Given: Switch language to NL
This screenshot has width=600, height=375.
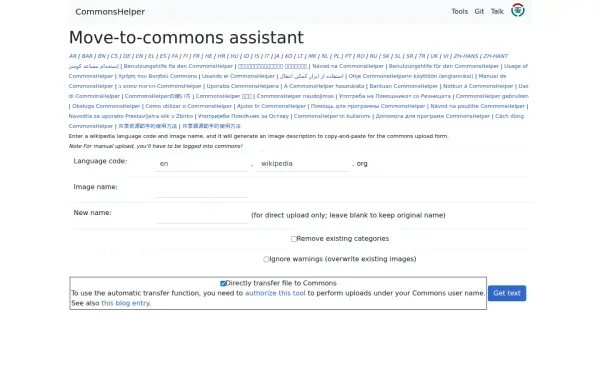Looking at the screenshot, I should [325, 56].
